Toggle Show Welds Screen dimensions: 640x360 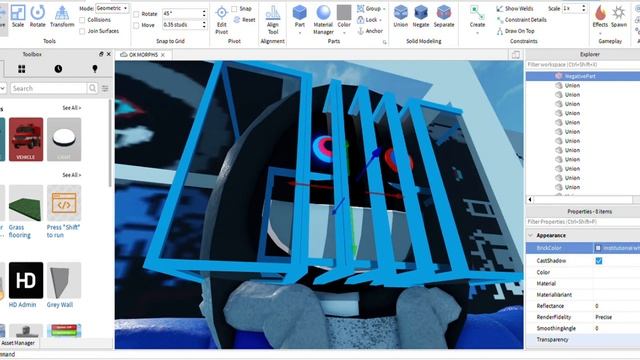pyautogui.click(x=514, y=8)
